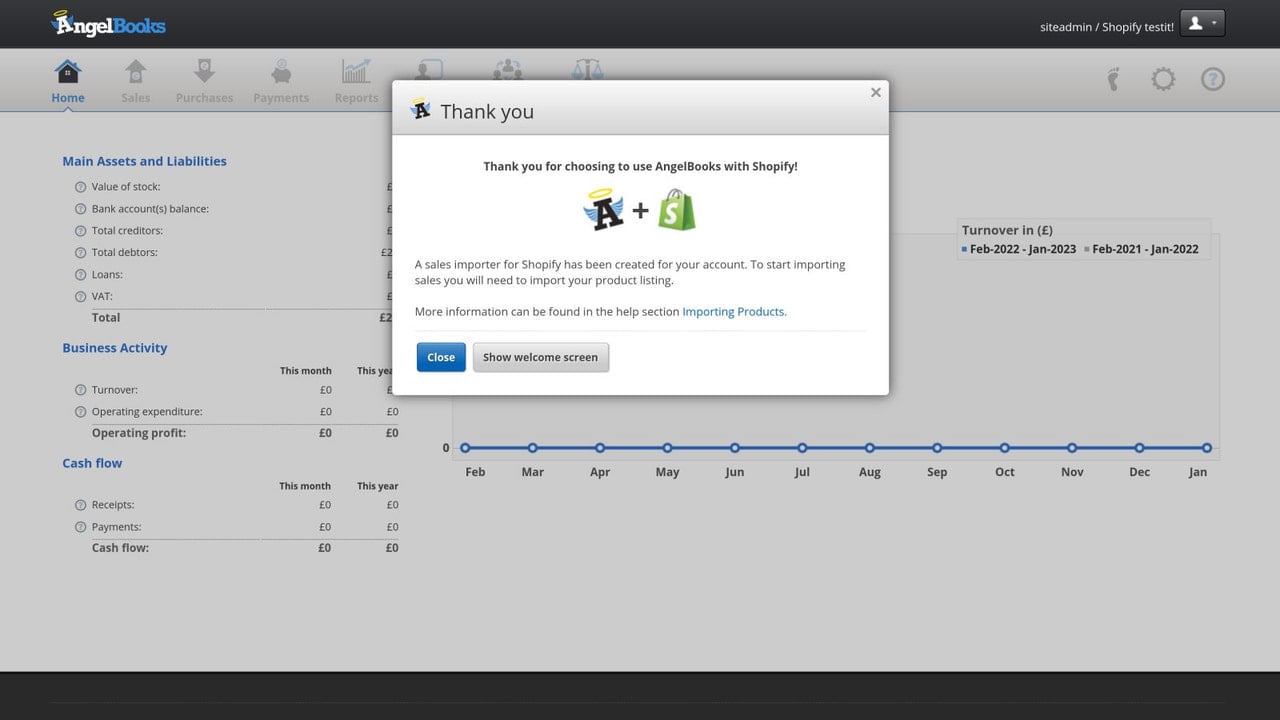1280x720 pixels.
Task: Open the Purchases section icon
Action: 204,72
